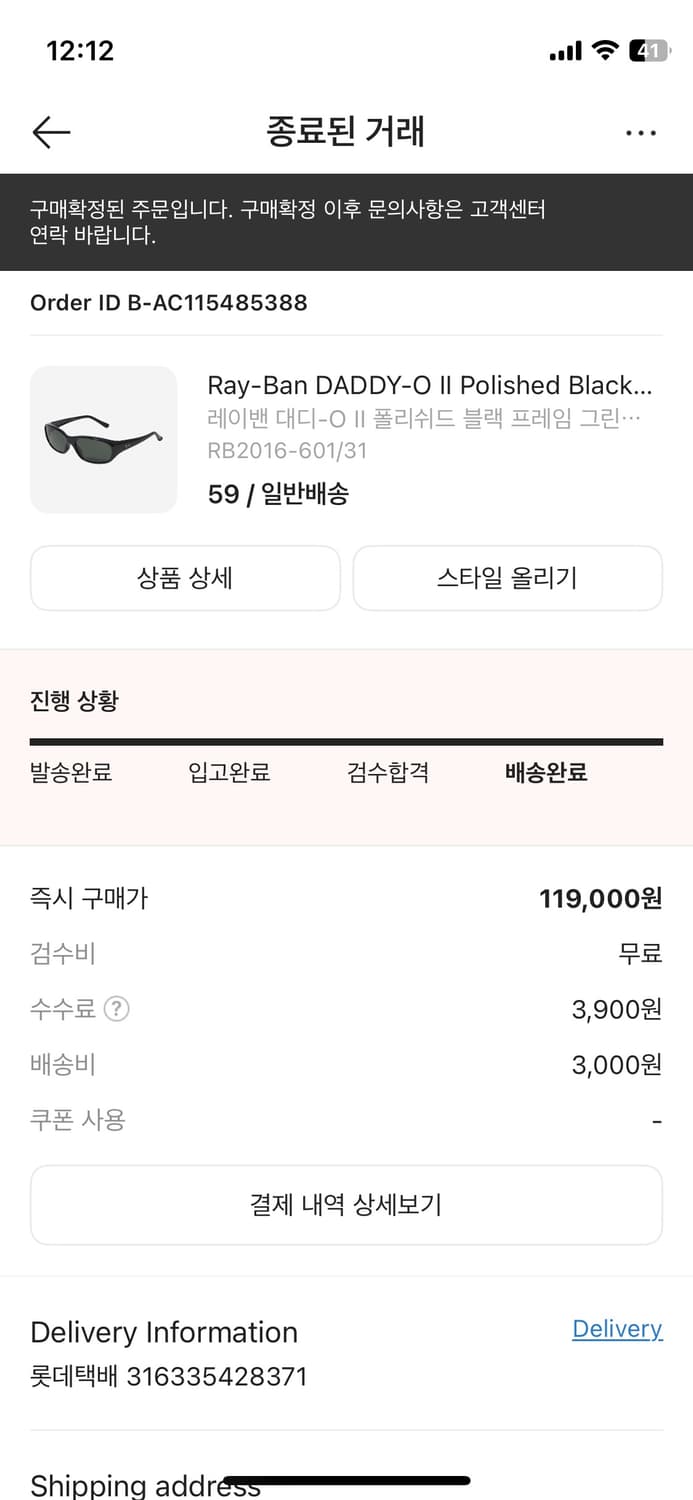Open 상품 상세 for the Ray-Ban item

[x=185, y=578]
